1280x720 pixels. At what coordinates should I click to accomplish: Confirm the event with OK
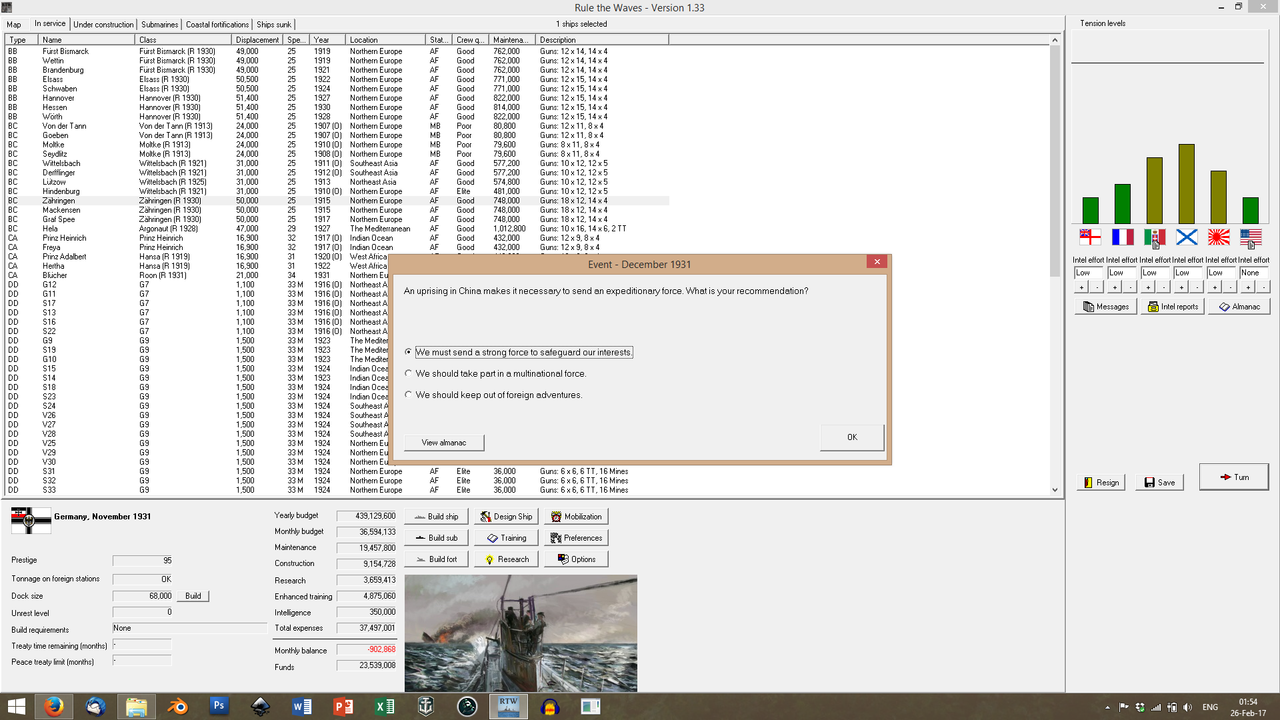pos(851,437)
